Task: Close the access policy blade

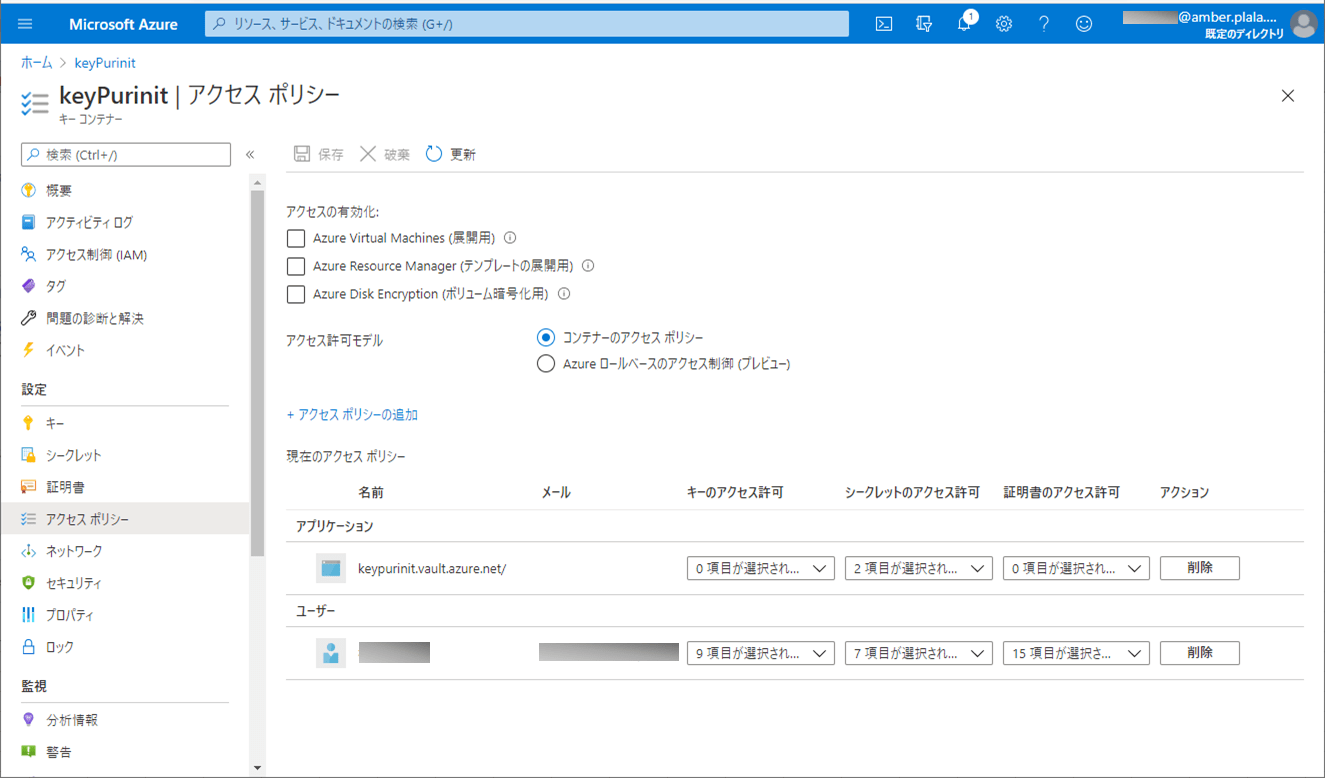Action: pyautogui.click(x=1288, y=96)
